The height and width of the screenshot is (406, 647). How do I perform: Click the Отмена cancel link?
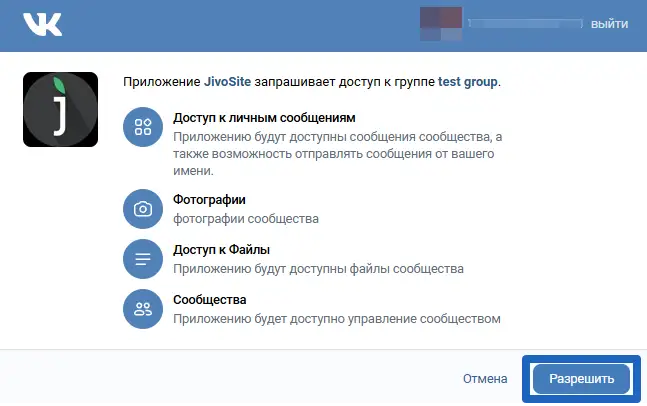point(485,379)
